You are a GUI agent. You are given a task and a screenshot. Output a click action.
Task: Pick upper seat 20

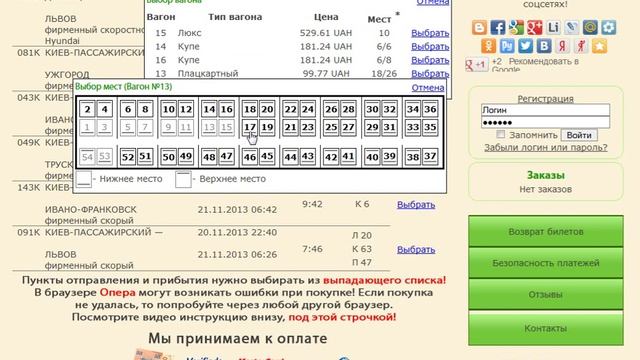(267, 109)
